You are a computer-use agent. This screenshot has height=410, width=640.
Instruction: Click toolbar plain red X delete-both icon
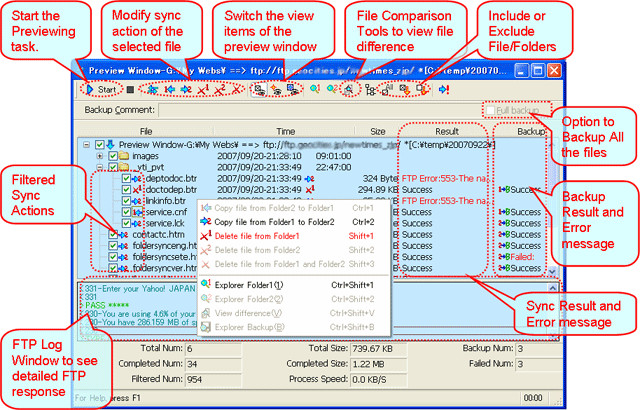point(236,89)
